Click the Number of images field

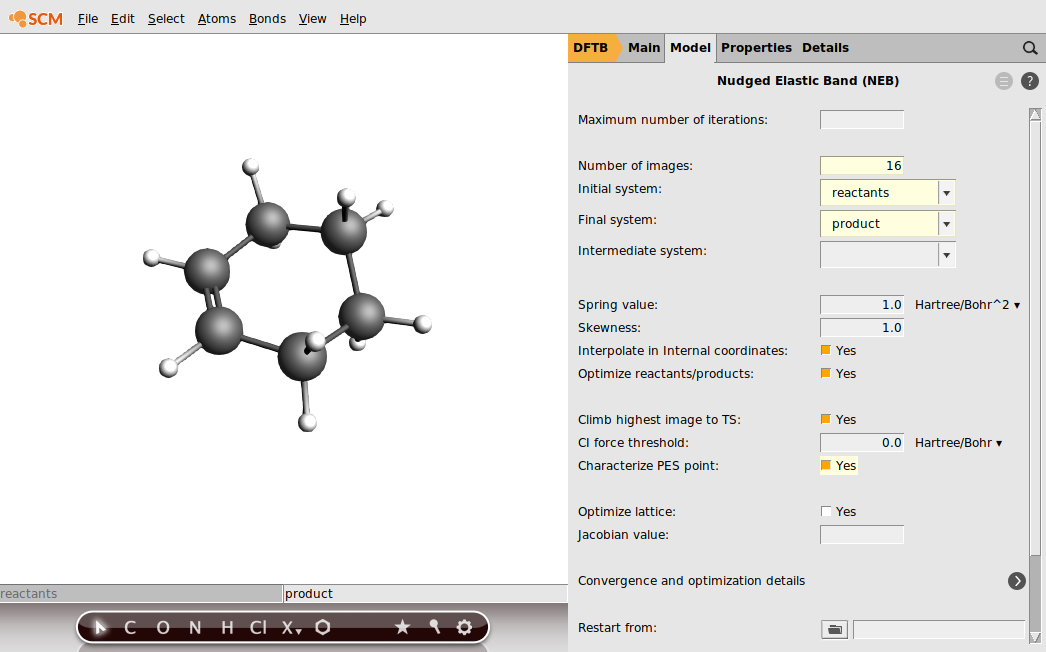pyautogui.click(x=862, y=166)
